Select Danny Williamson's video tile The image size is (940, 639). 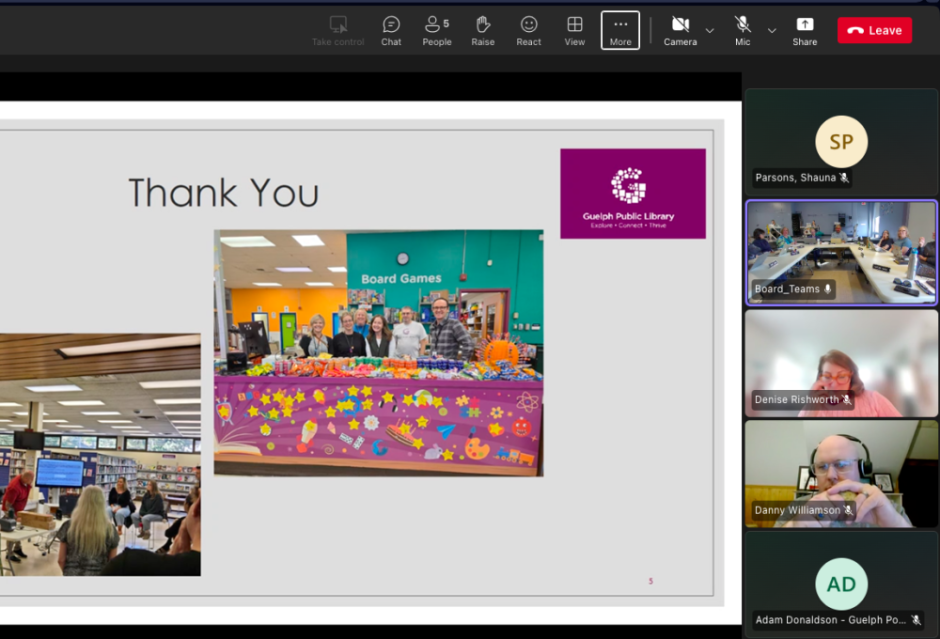[841, 473]
